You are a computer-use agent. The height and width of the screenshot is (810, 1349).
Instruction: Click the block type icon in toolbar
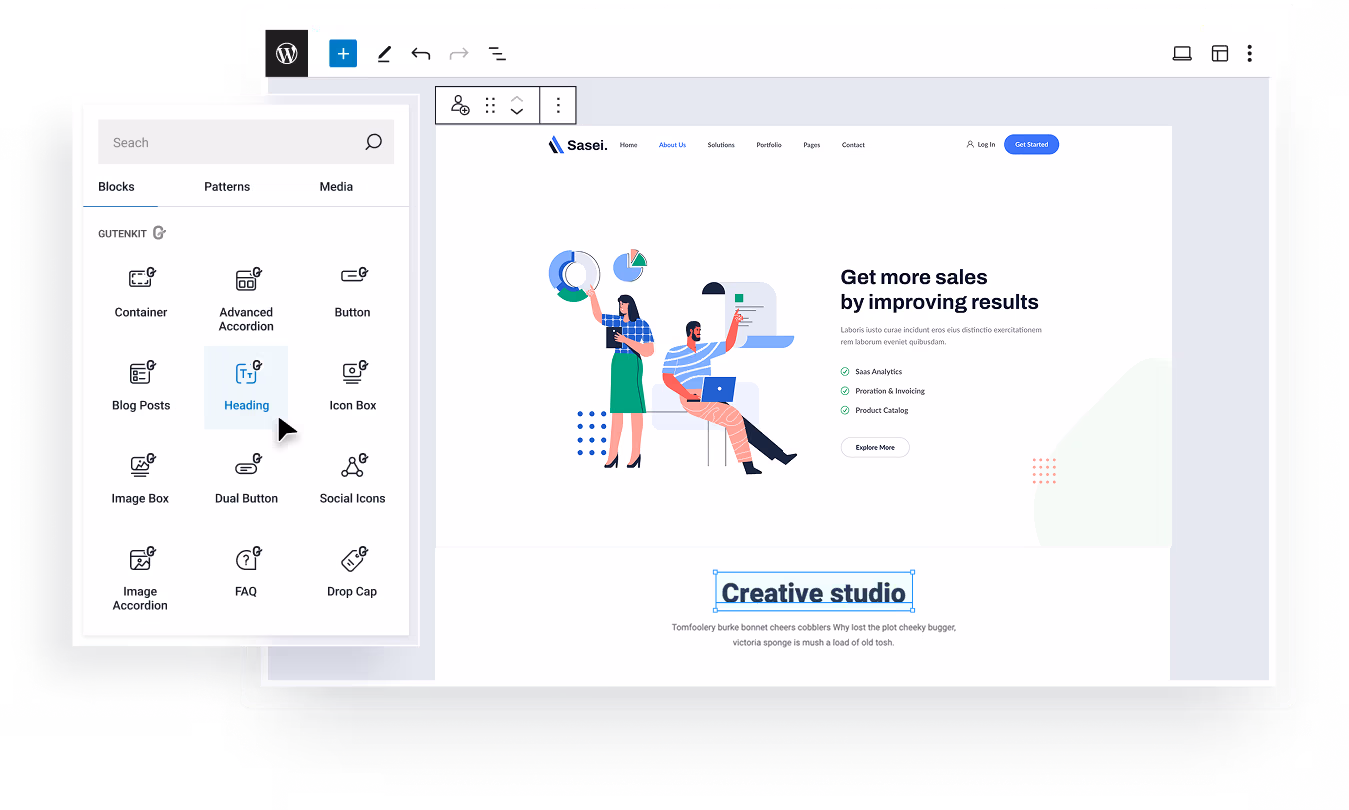tap(460, 105)
